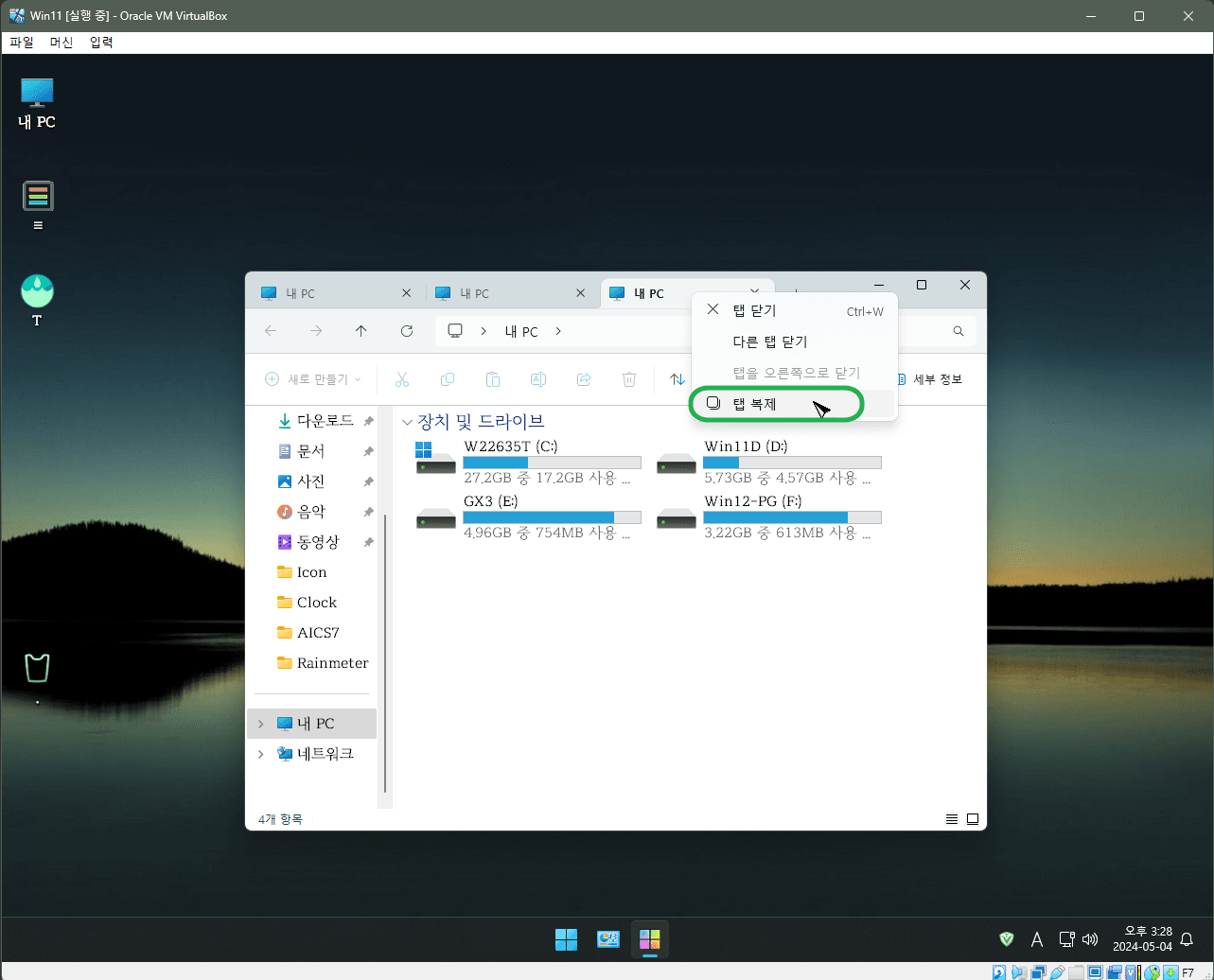Click the Share toolbar icon

584,379
